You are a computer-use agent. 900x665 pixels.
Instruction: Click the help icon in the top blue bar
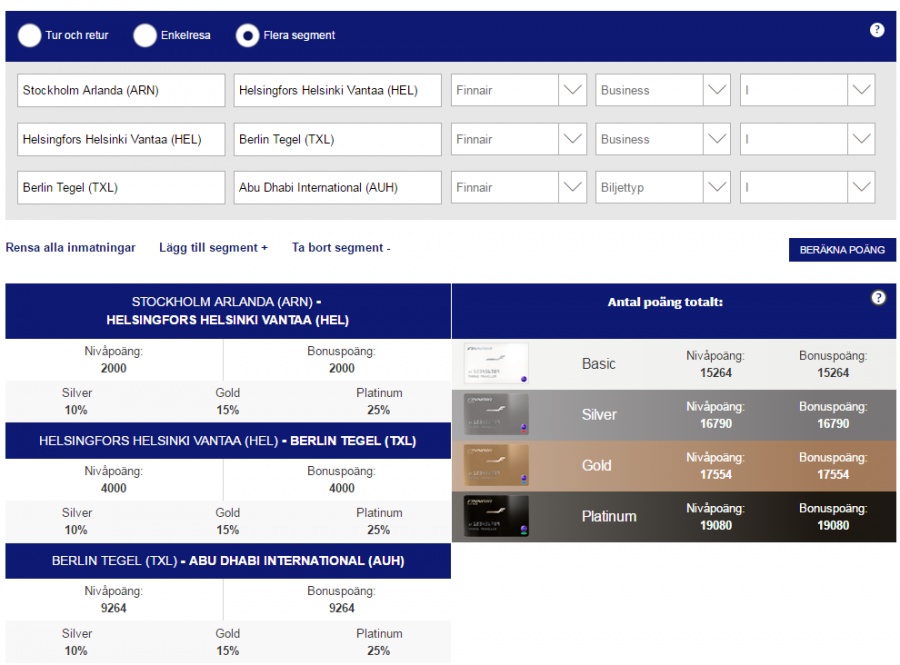pyautogui.click(x=877, y=30)
